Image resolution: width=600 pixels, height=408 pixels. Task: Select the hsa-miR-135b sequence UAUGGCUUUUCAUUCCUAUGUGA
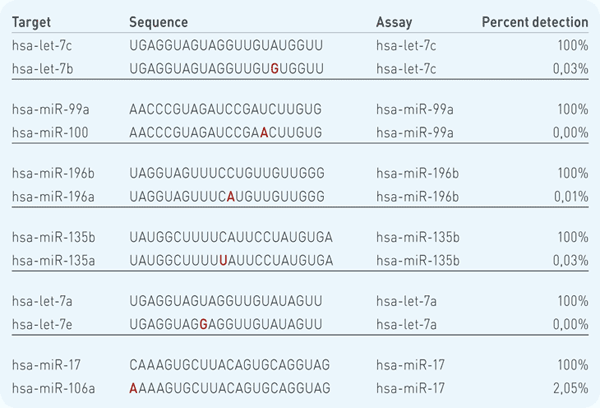pos(231,237)
